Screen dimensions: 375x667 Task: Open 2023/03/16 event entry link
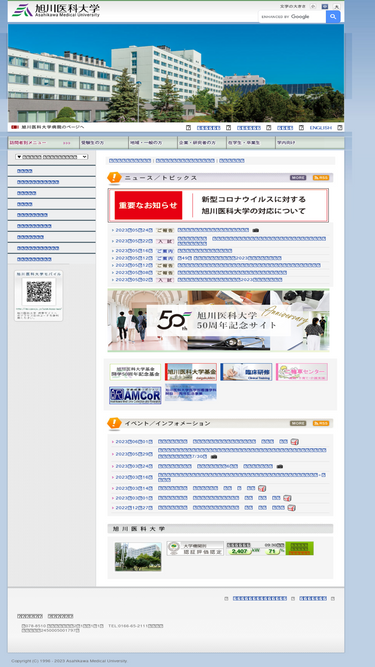point(242,477)
